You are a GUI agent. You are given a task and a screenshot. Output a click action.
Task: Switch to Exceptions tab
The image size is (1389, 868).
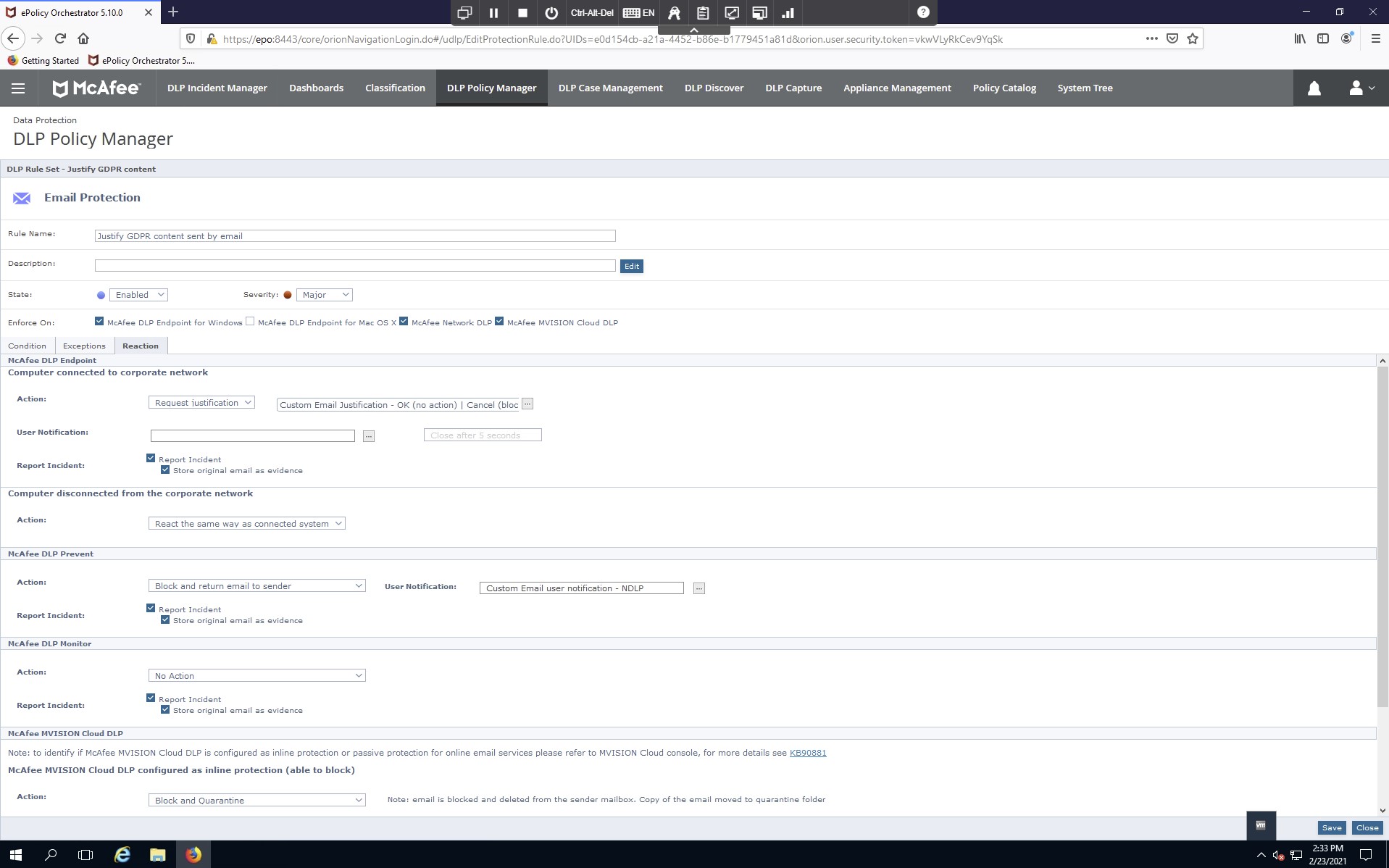tap(84, 346)
